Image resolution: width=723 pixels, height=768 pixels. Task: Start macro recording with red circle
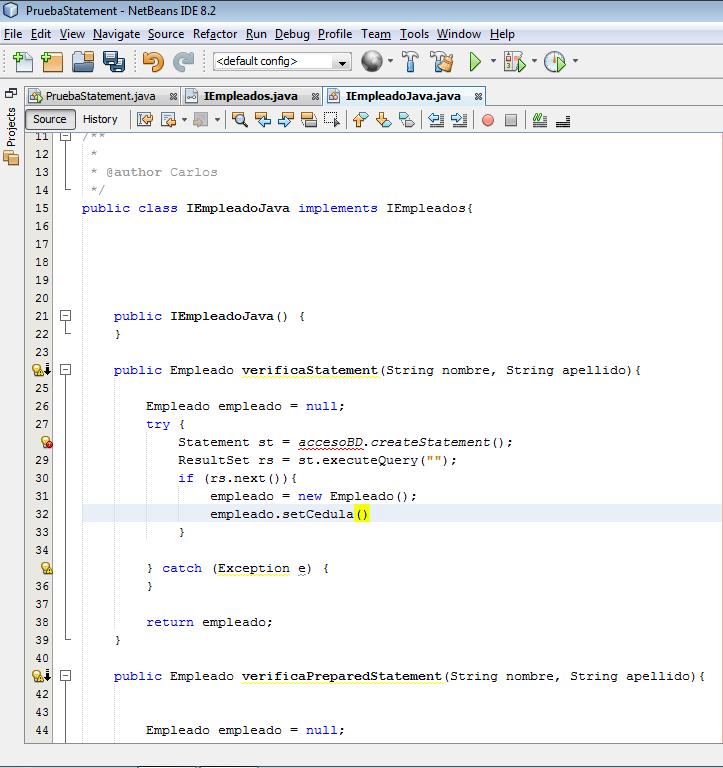click(488, 120)
